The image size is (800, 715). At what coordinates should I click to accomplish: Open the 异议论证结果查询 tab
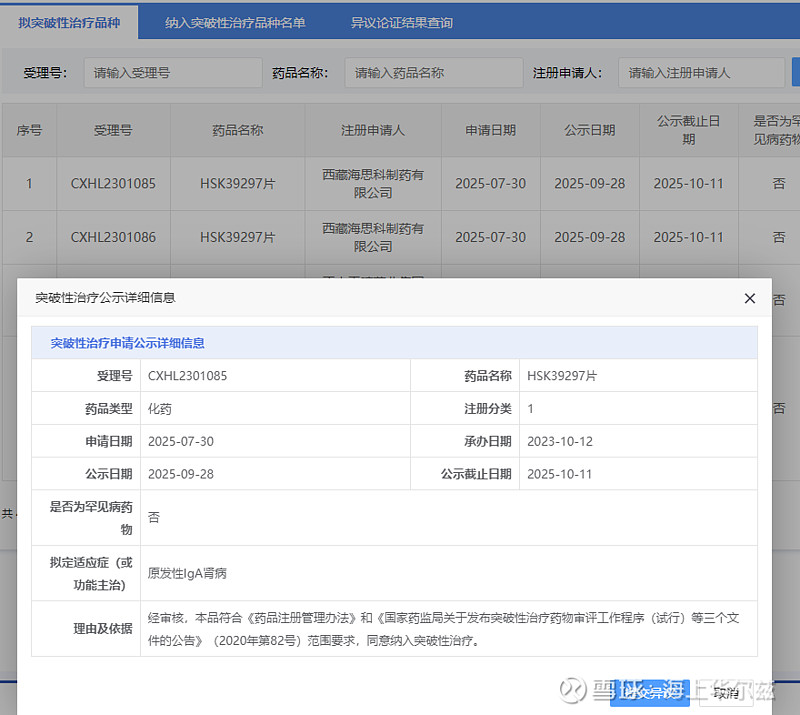click(401, 22)
